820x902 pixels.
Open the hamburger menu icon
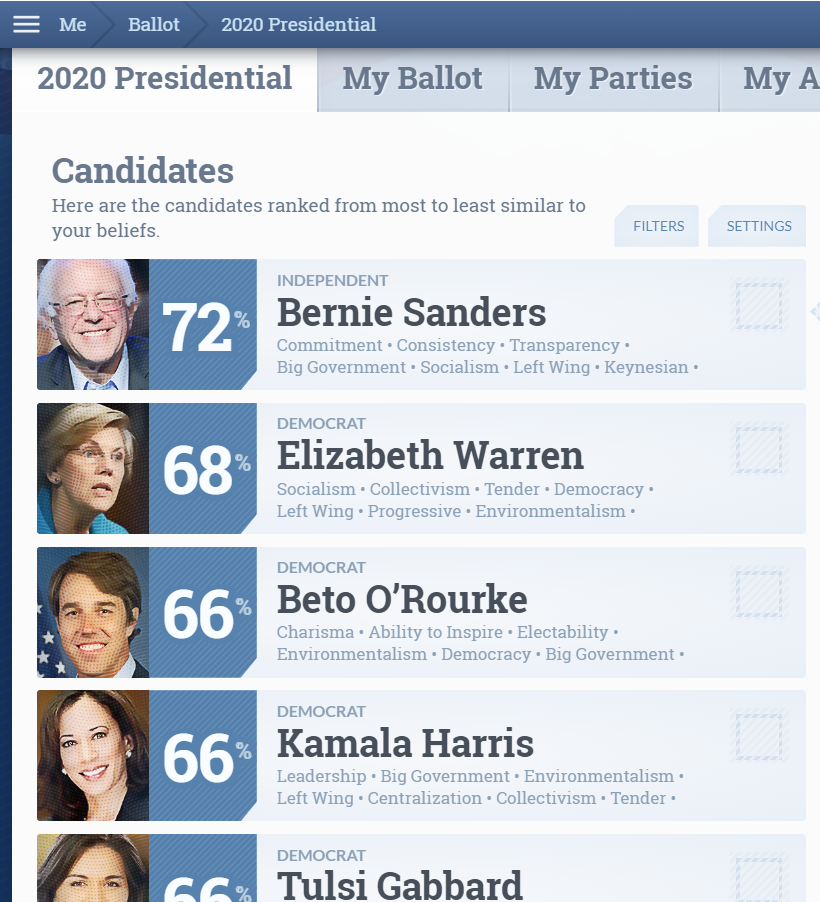click(26, 24)
